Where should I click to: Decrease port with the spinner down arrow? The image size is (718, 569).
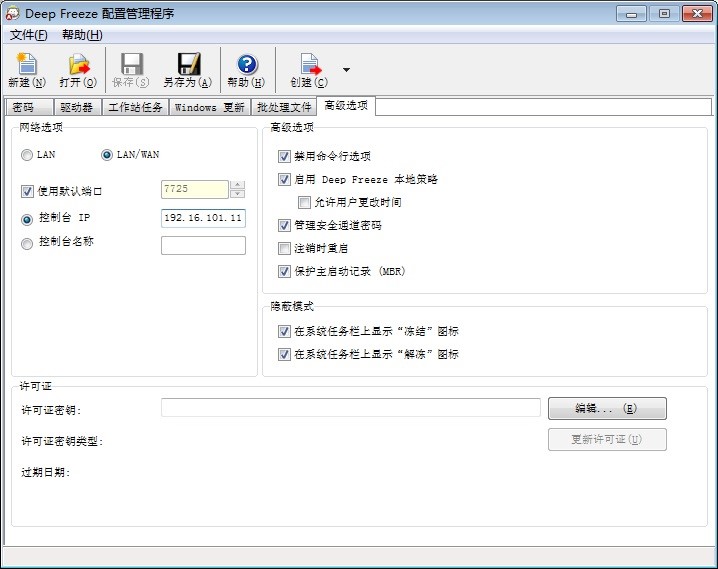point(237,194)
